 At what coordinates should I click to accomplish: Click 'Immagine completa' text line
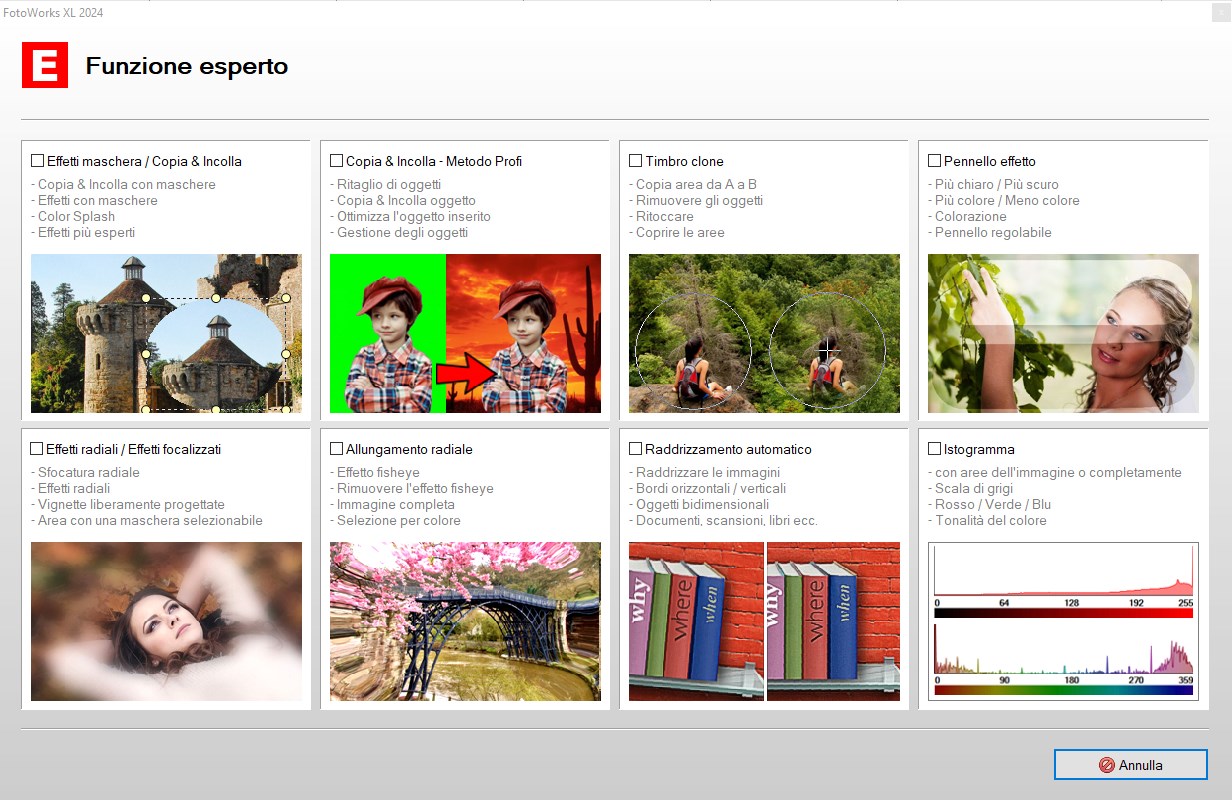391,504
